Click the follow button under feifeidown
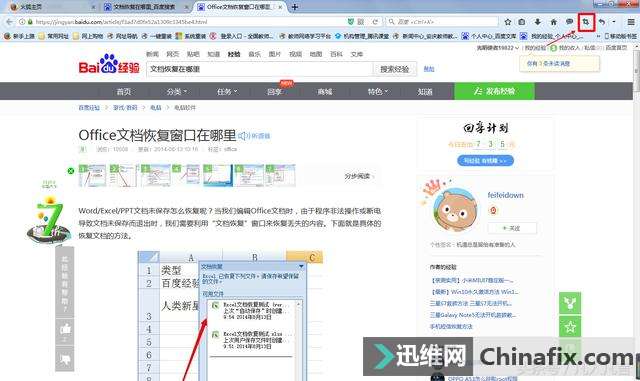 [512, 228]
